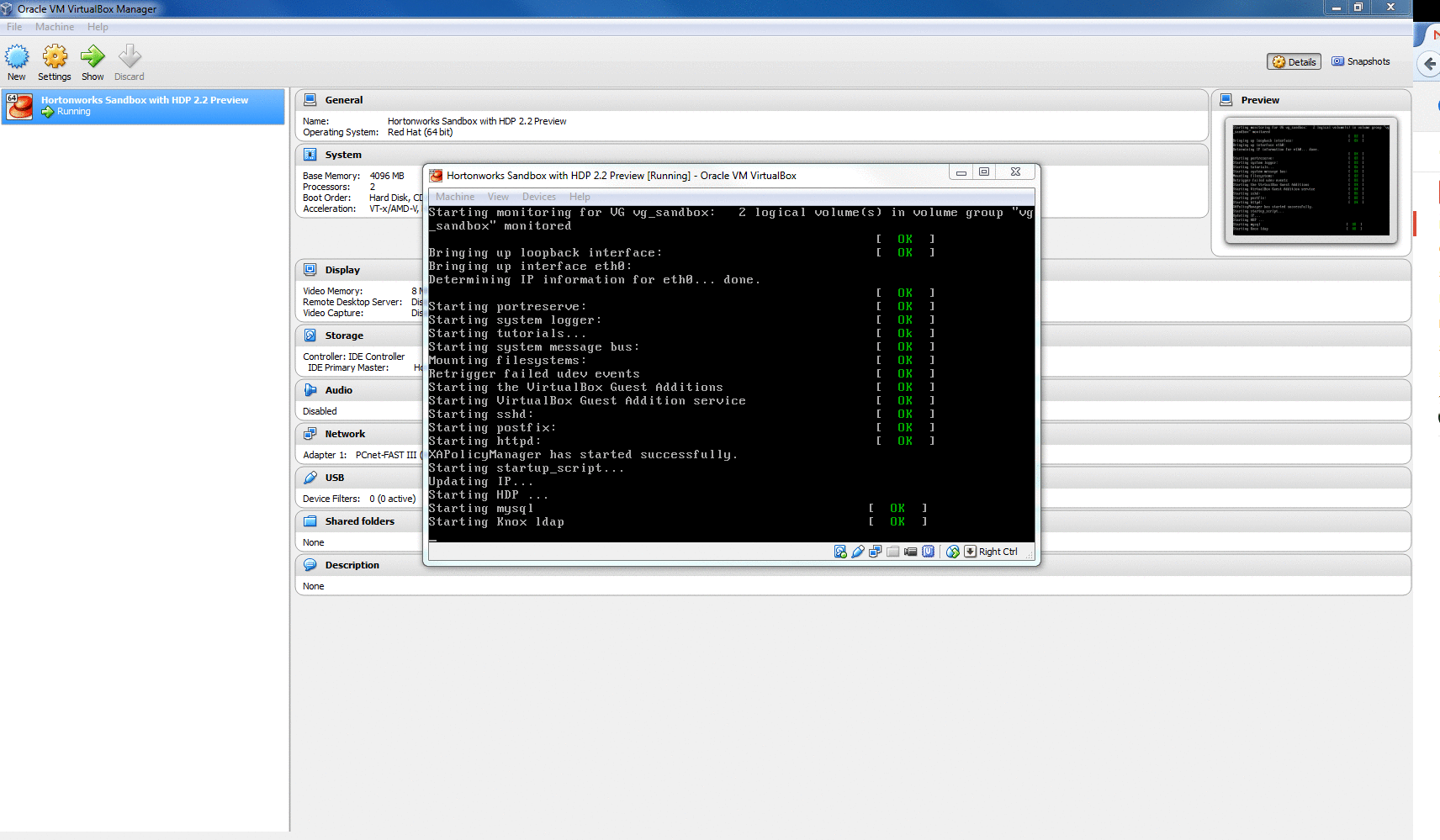Image resolution: width=1440 pixels, height=840 pixels.
Task: Click the '0 (0 active)' device filters value
Action: (x=393, y=499)
